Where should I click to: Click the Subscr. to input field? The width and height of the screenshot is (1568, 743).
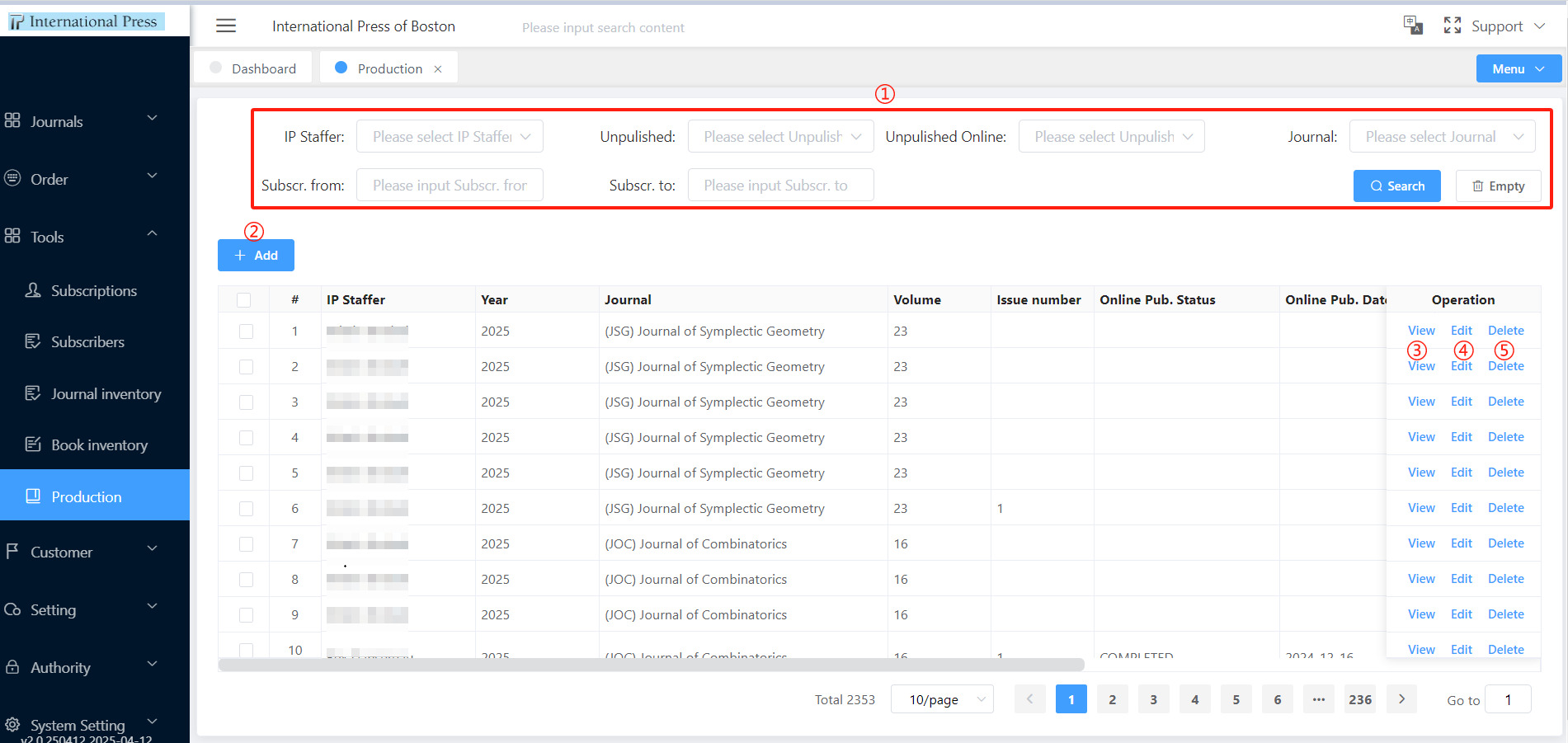[x=780, y=185]
